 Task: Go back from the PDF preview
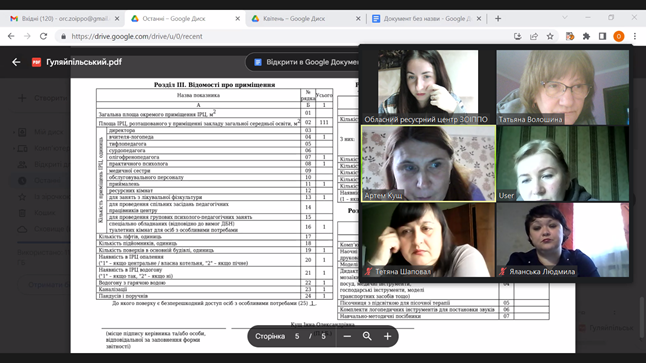16,62
